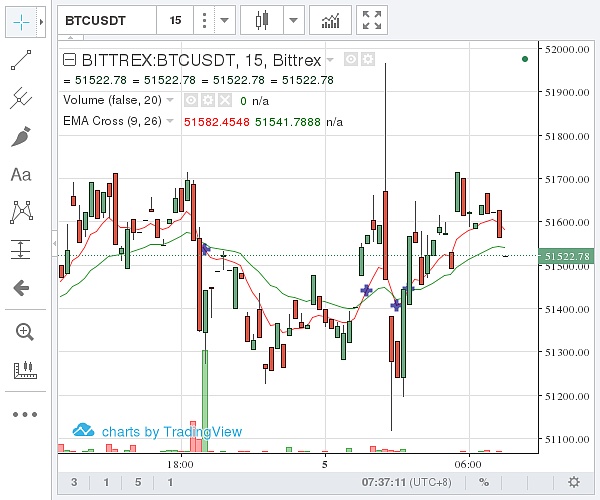Click the 18:00 time axis label
This screenshot has width=600, height=500.
point(180,464)
